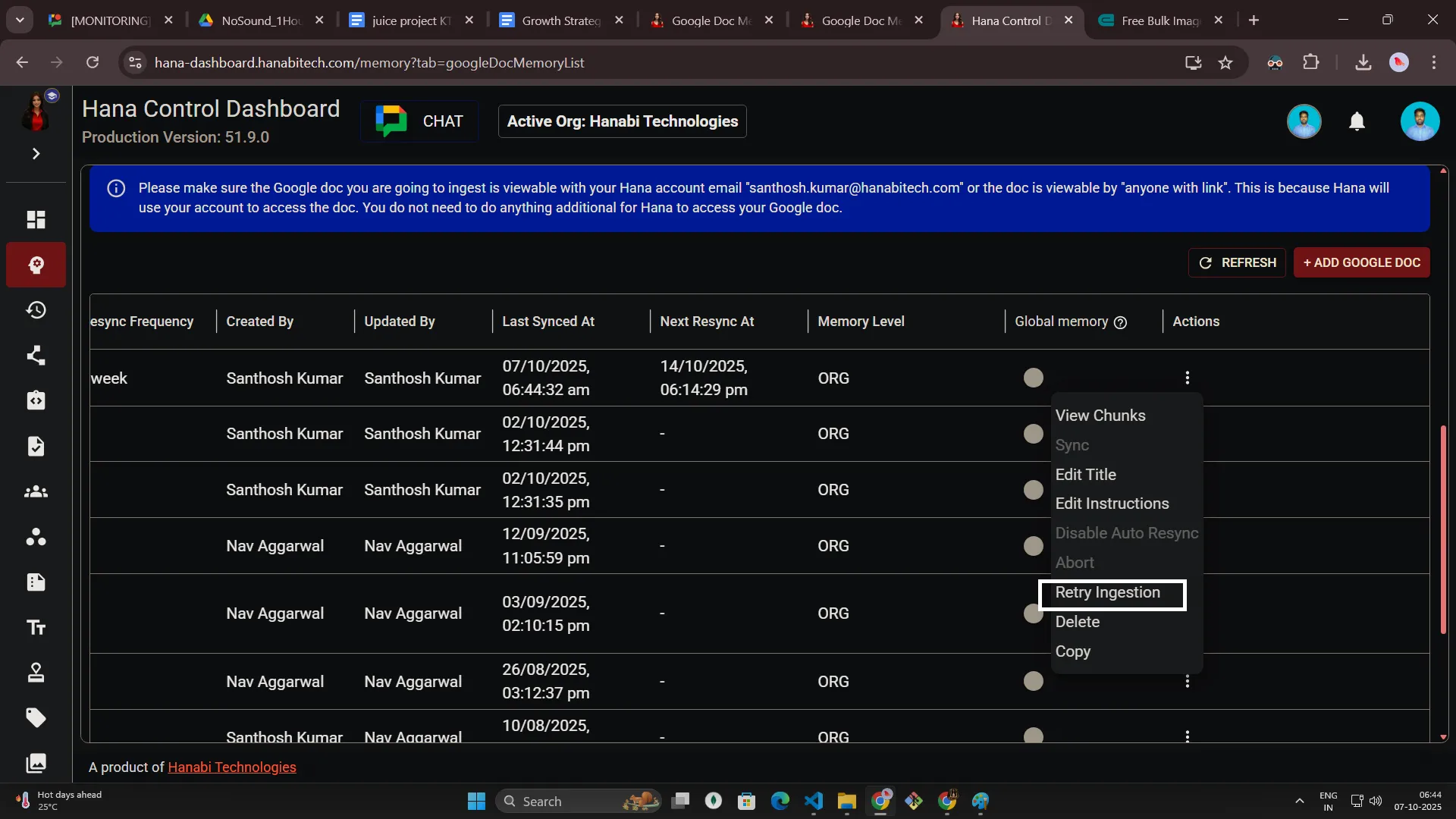This screenshot has height=819, width=1456.
Task: Launch Visual Studio Code from taskbar
Action: coord(814,801)
